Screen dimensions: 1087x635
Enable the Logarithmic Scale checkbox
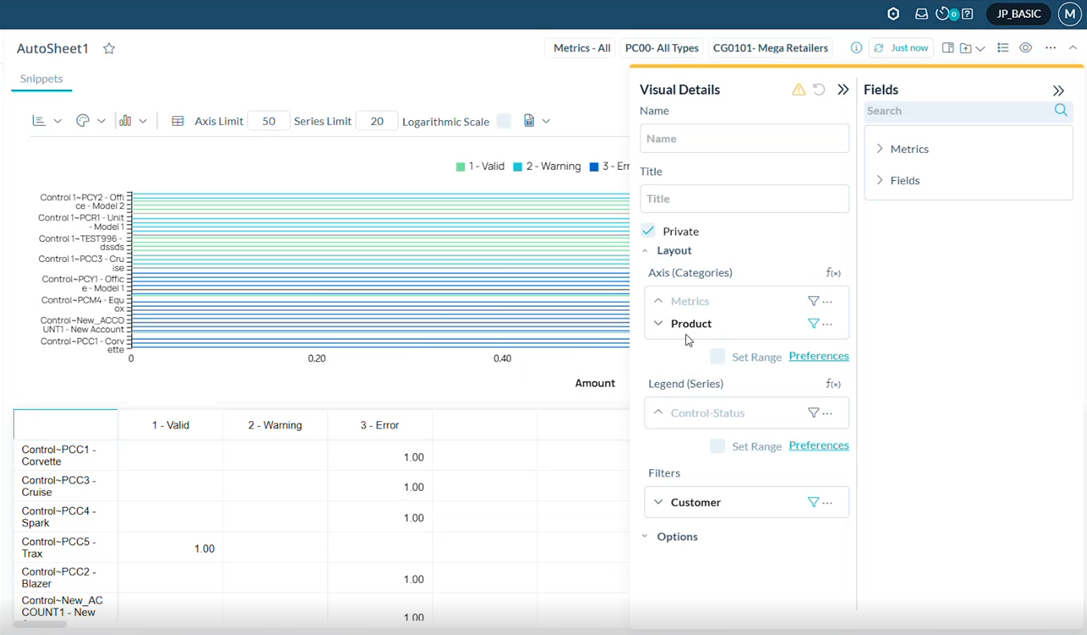[x=503, y=121]
